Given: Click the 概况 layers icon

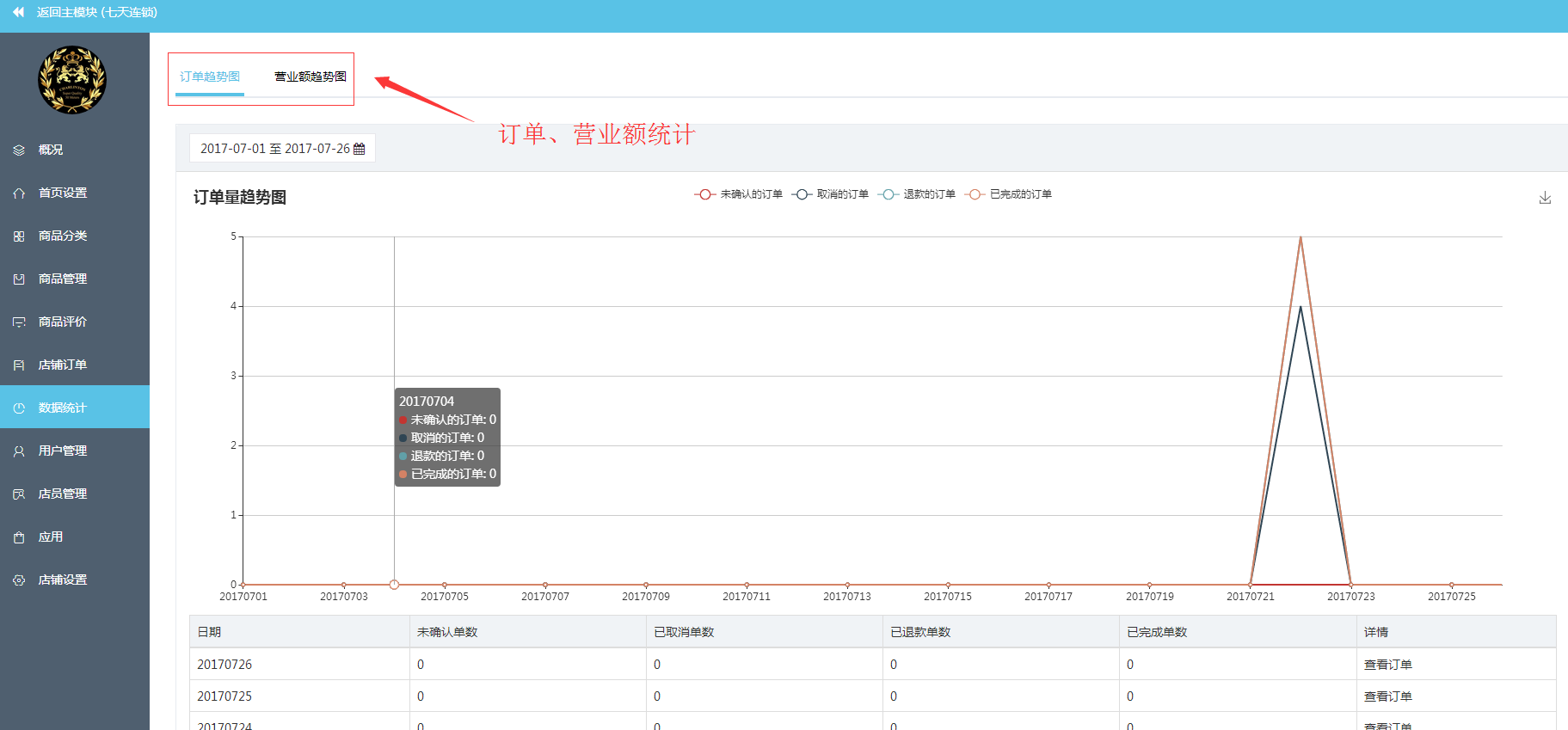Looking at the screenshot, I should click(x=19, y=150).
